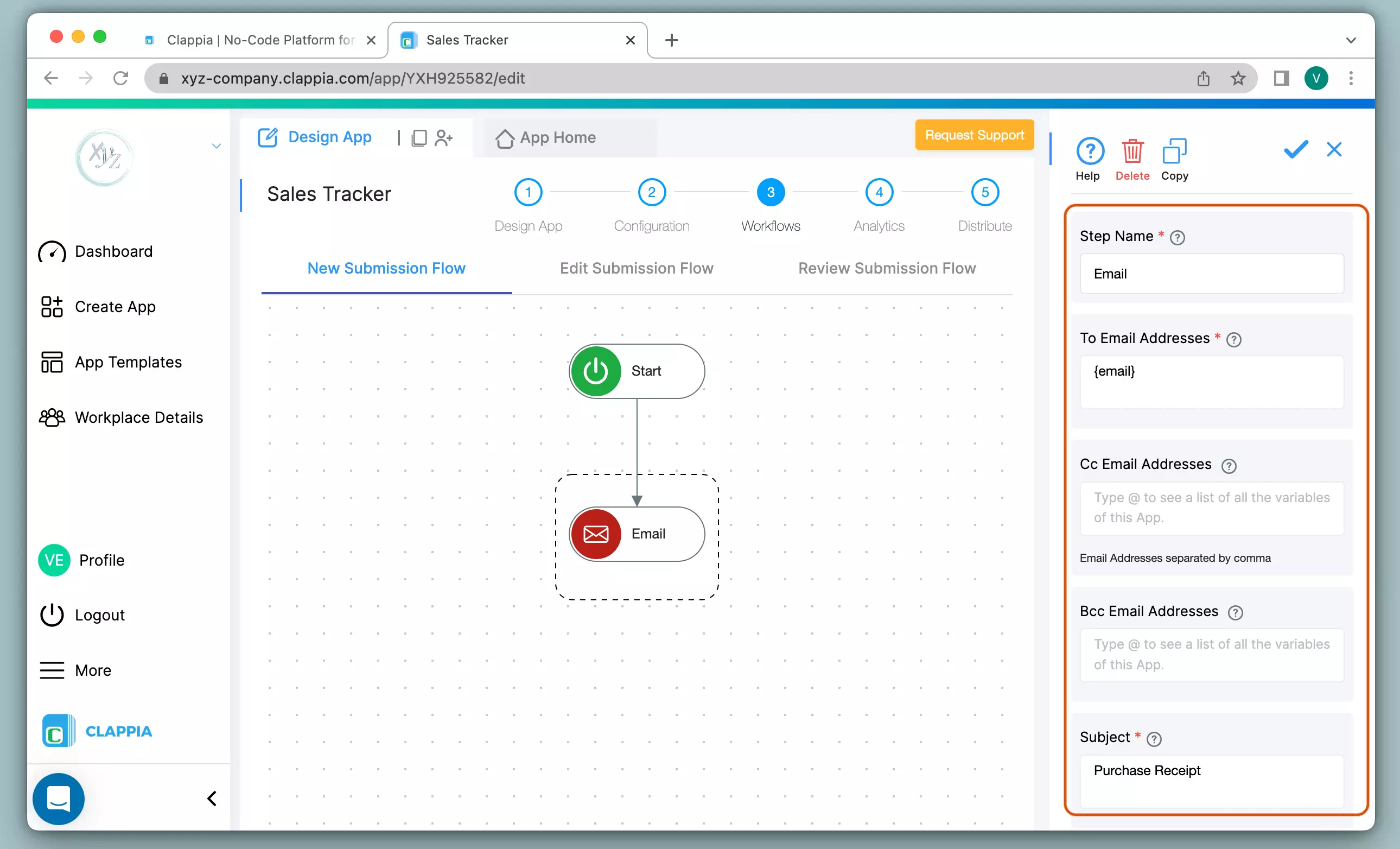Click the Help question mark icon

tap(1089, 151)
